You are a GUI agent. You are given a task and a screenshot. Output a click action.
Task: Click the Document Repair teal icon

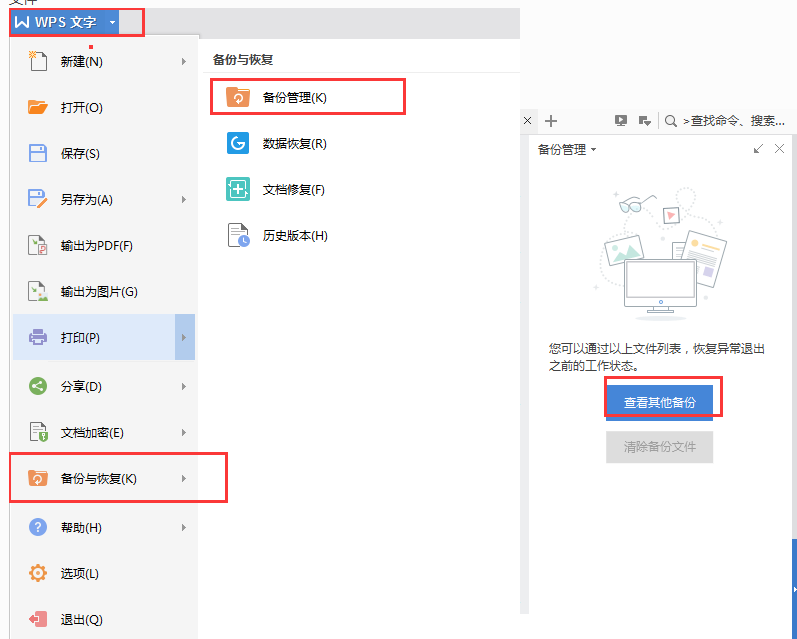238,189
